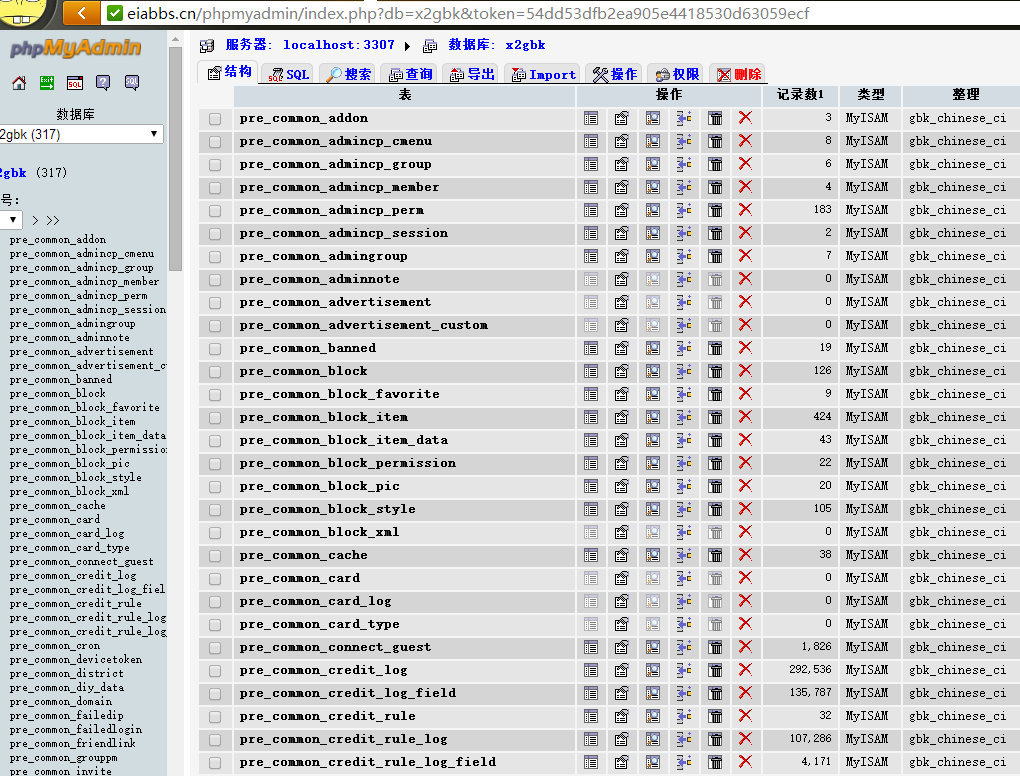1020x776 pixels.
Task: Tick checkbox for pre_common_block_xml
Action: coord(215,533)
